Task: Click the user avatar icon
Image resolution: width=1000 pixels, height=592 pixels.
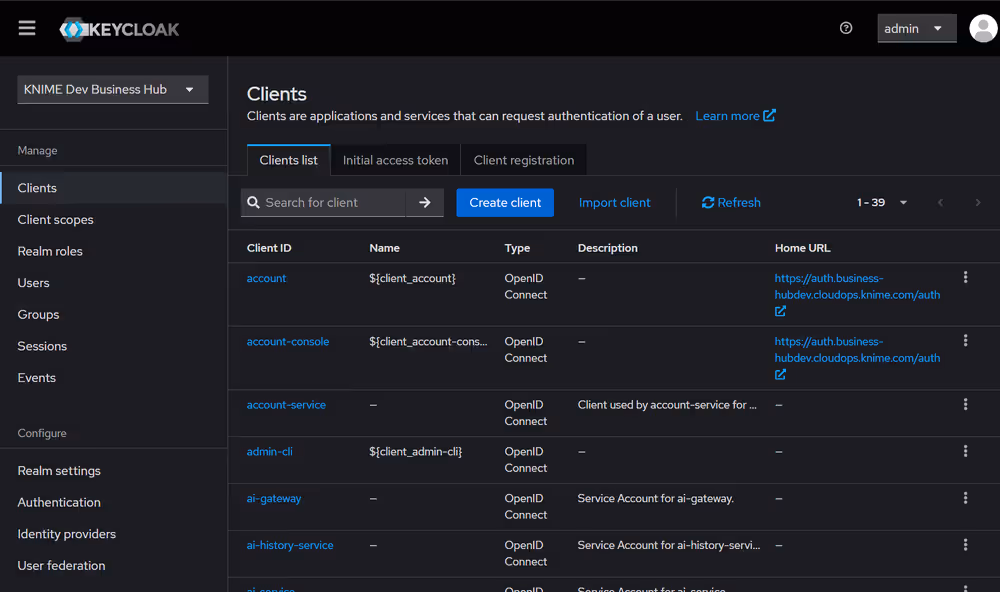Action: coord(982,28)
